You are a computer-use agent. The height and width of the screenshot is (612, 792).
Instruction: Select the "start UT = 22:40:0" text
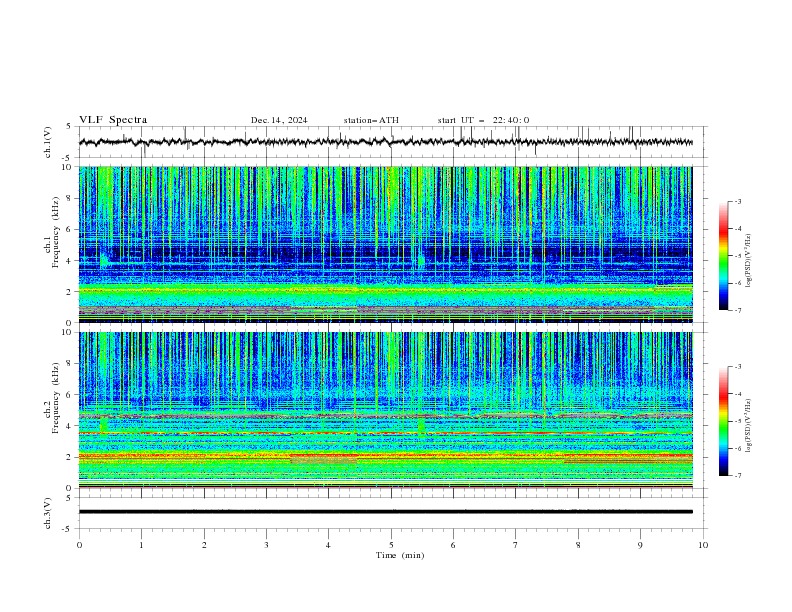(x=483, y=120)
